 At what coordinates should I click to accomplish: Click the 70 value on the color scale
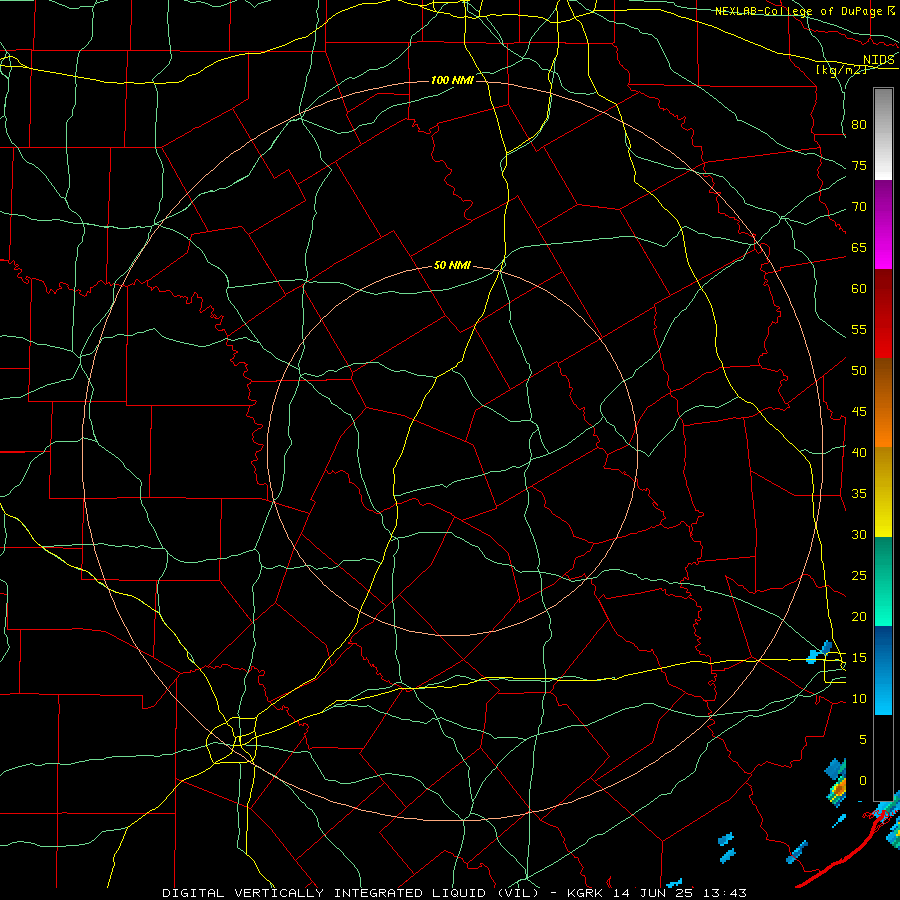pyautogui.click(x=859, y=207)
